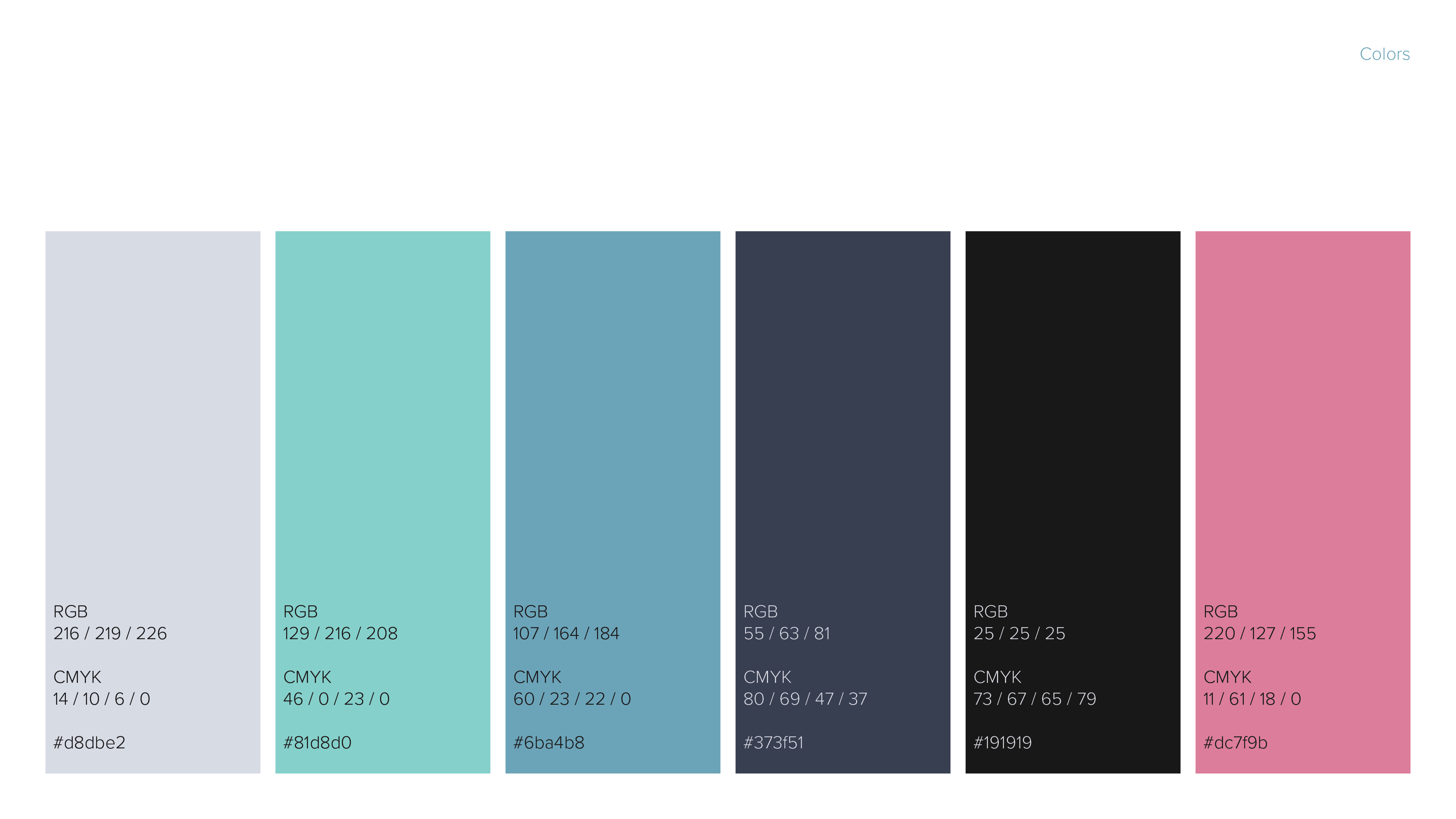Click RGB value 216 / 219 / 226
Viewport: 1456px width, 819px height.
110,633
